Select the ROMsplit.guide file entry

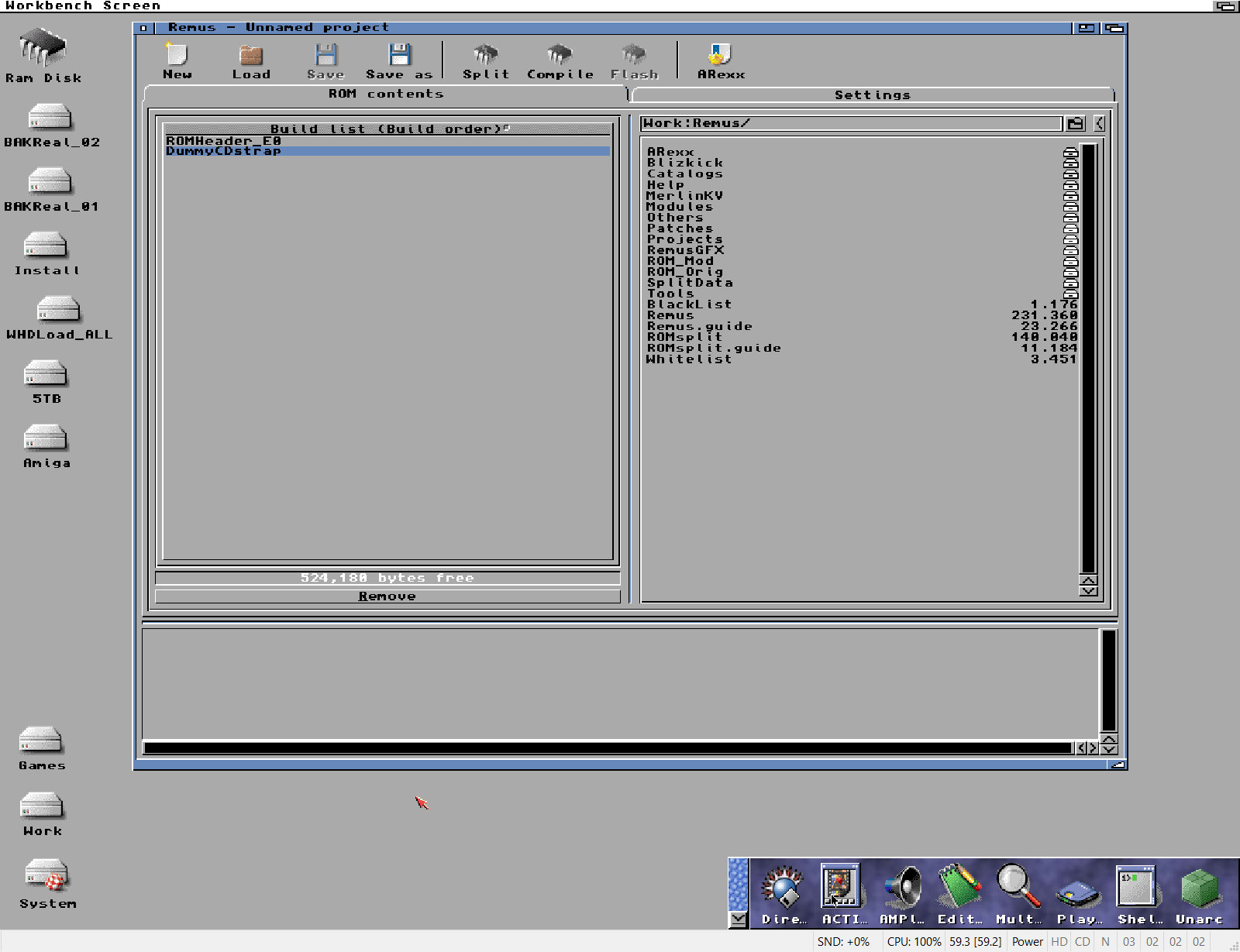(x=862, y=348)
